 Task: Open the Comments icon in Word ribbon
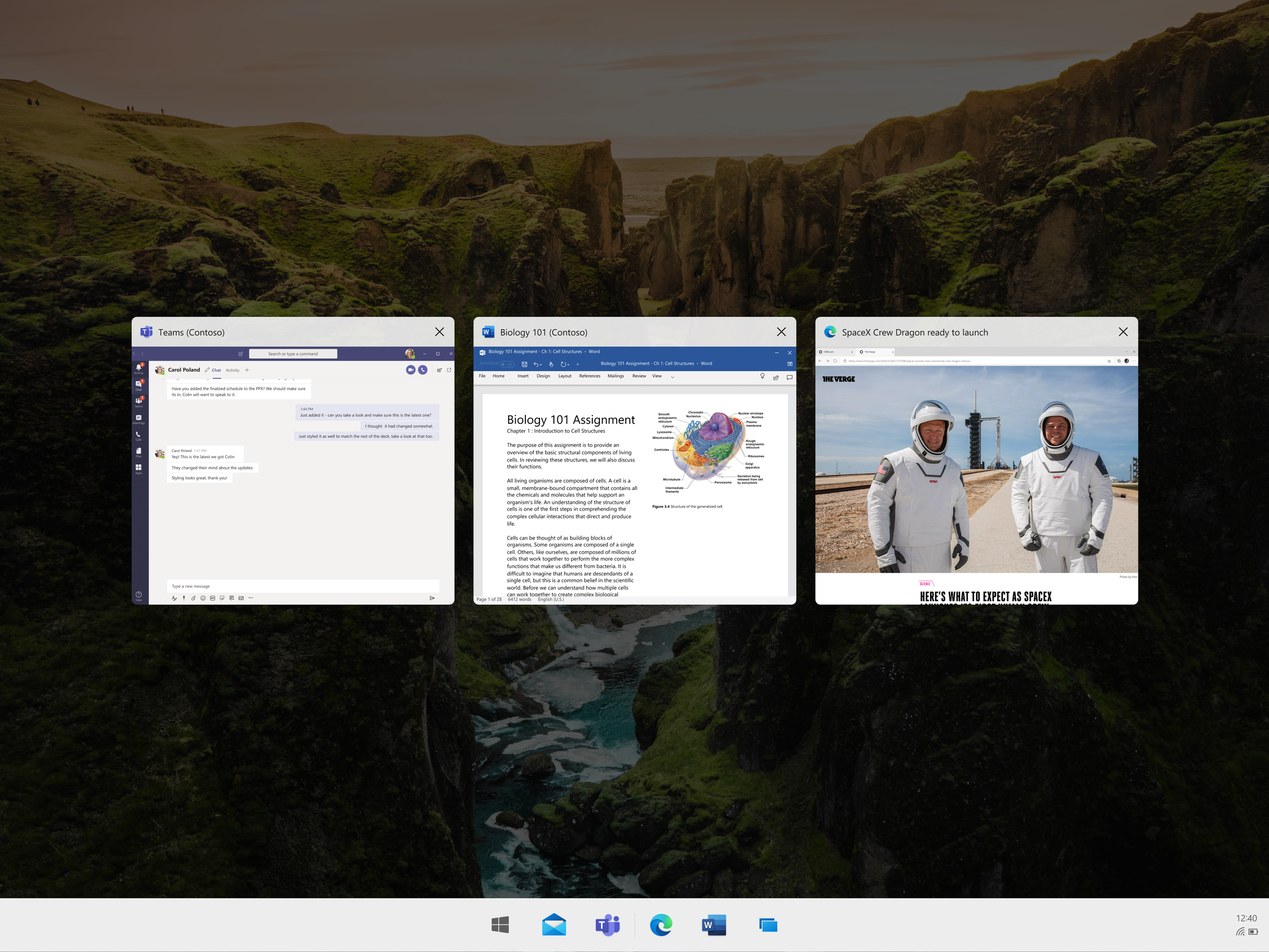click(x=789, y=377)
